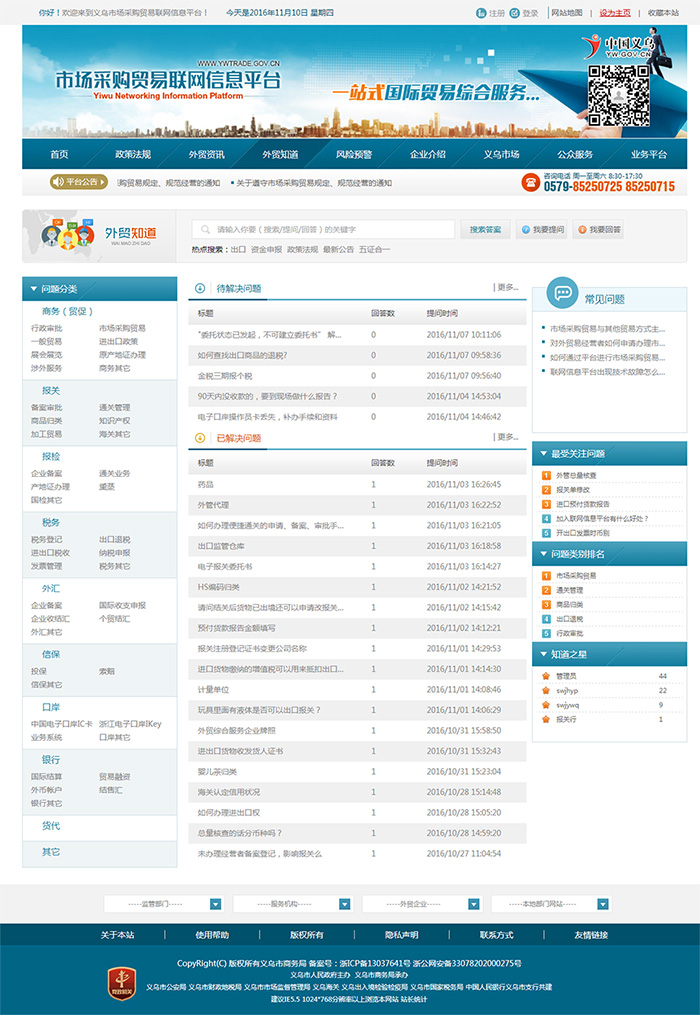This screenshot has height=1015, width=700.
Task: Click the 我要提问 ask question button
Action: [541, 230]
